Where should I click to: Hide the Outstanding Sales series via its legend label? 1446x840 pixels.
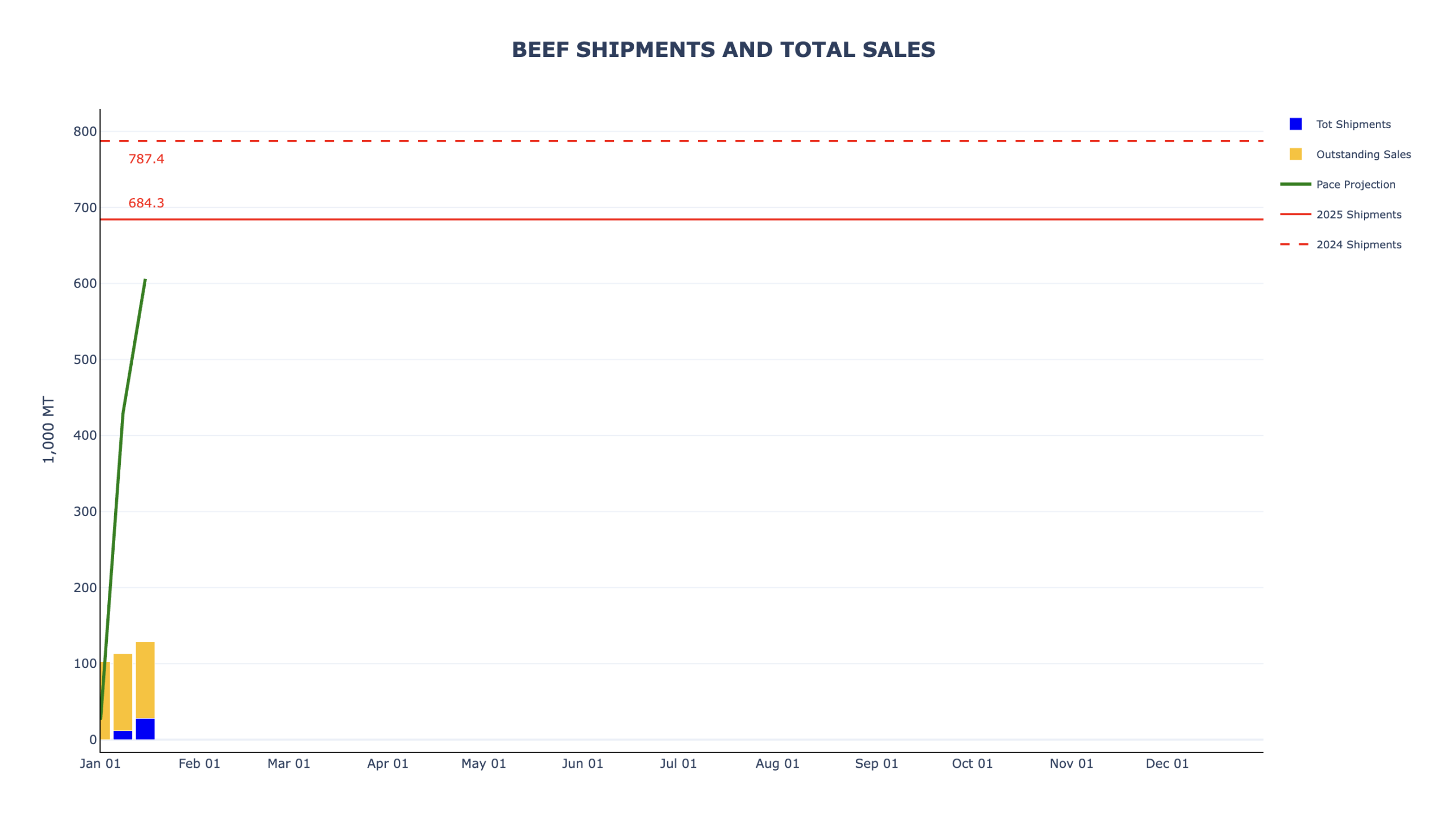tap(1364, 154)
